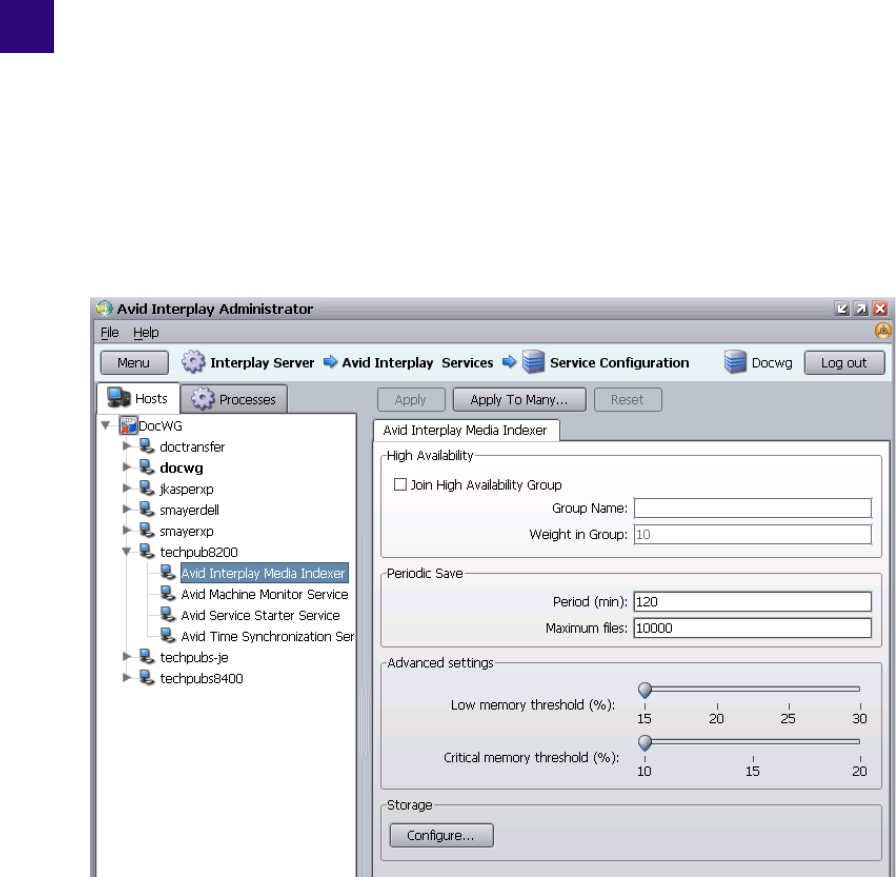The width and height of the screenshot is (896, 877).
Task: Open the File menu
Action: click(x=110, y=332)
